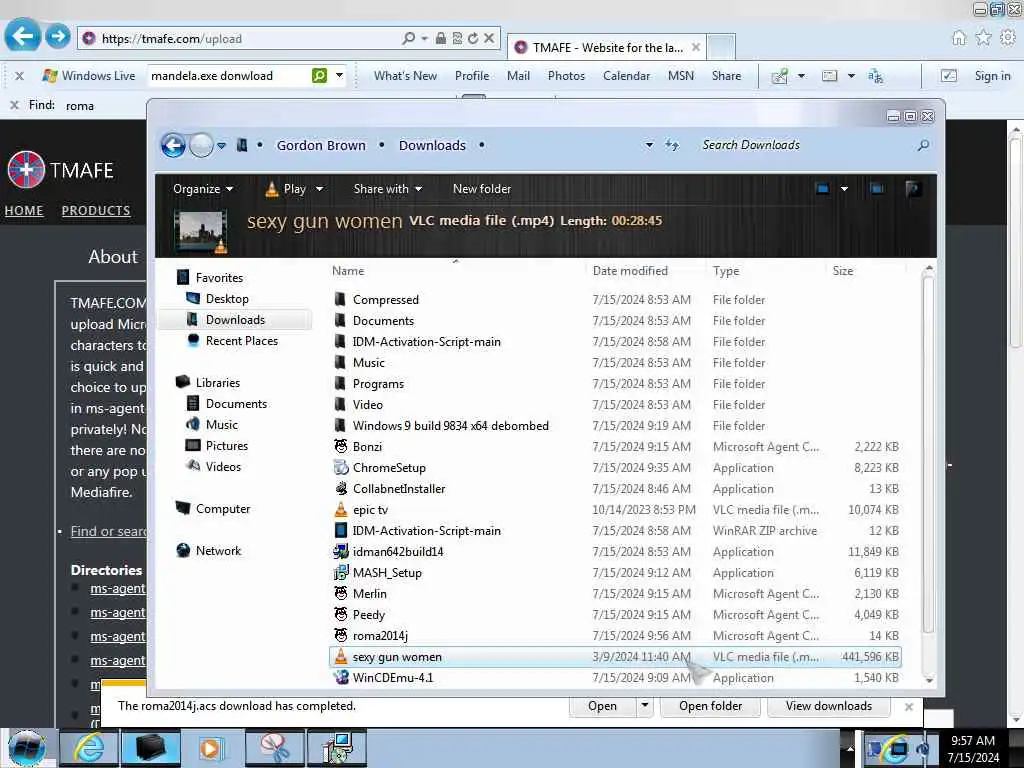Viewport: 1024px width, 768px height.
Task: Select Recent Places in navigation pane
Action: (241, 340)
